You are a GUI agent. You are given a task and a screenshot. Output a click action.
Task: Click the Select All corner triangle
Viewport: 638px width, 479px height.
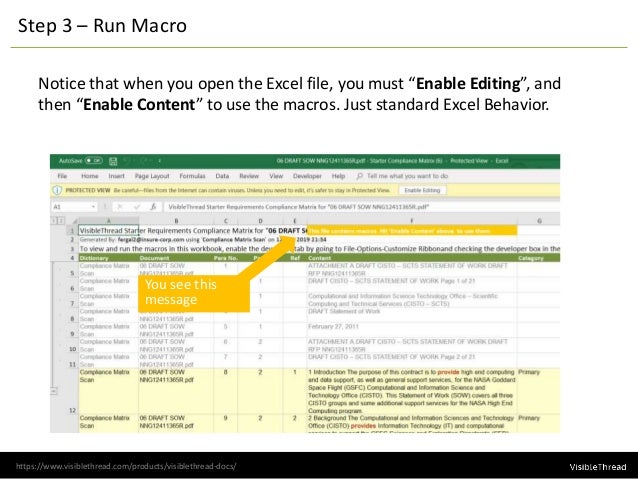coord(74,221)
